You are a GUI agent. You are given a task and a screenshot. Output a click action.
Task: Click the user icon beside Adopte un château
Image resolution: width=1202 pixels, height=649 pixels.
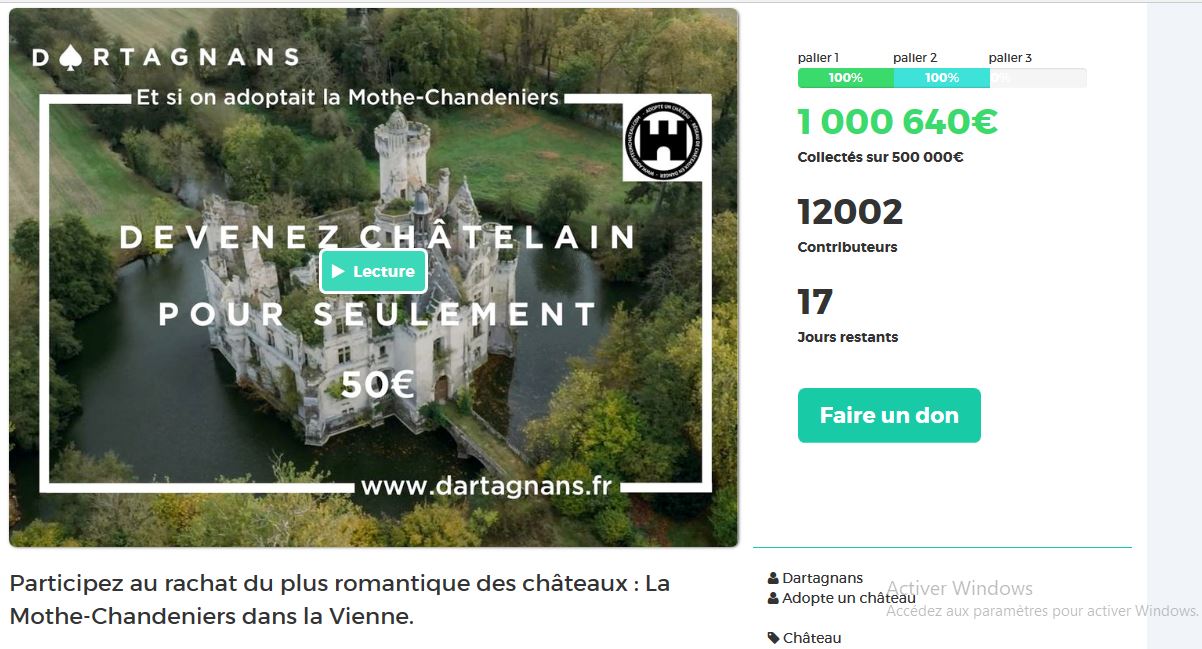tap(773, 598)
